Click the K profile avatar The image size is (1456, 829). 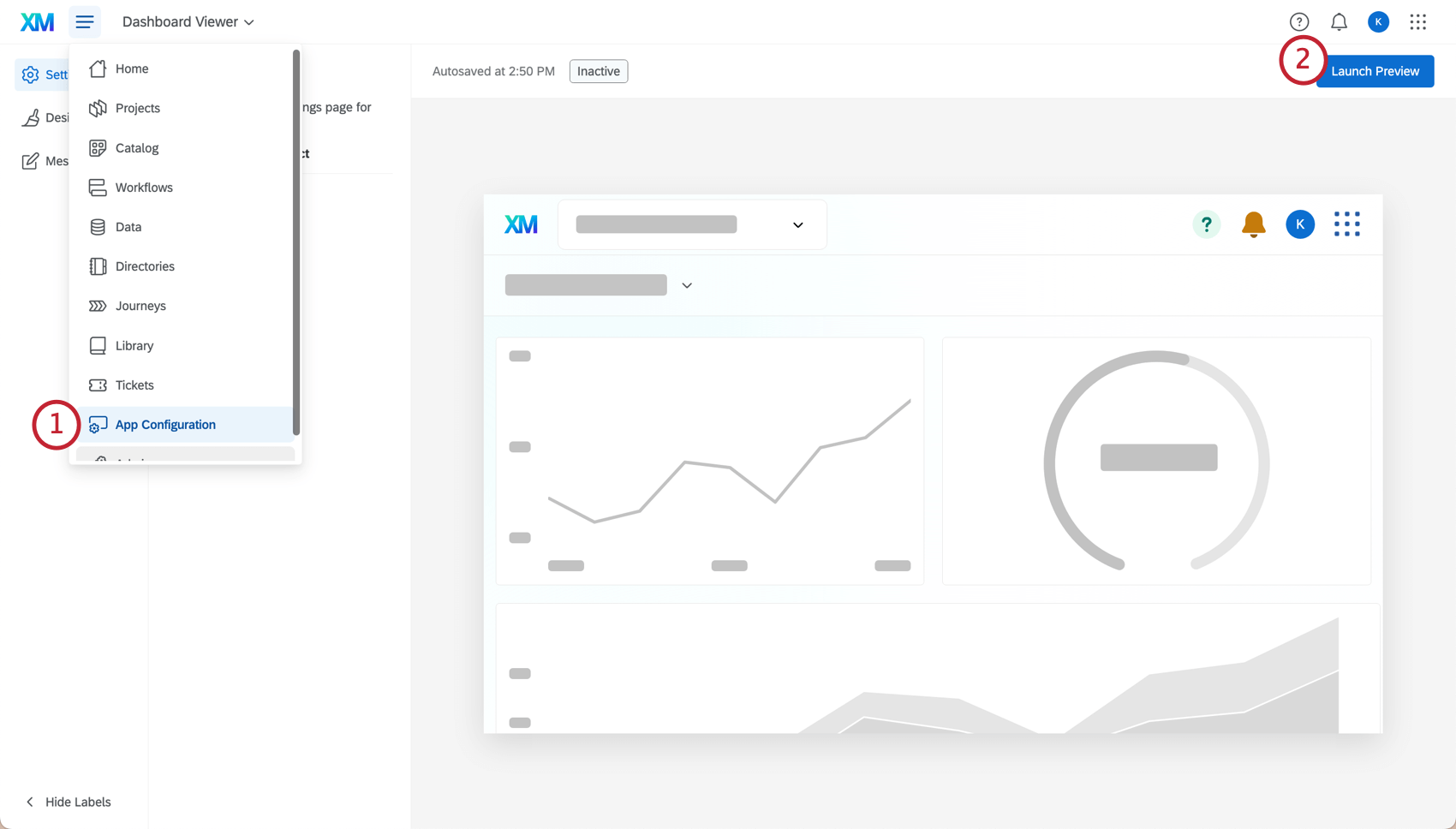point(1378,21)
